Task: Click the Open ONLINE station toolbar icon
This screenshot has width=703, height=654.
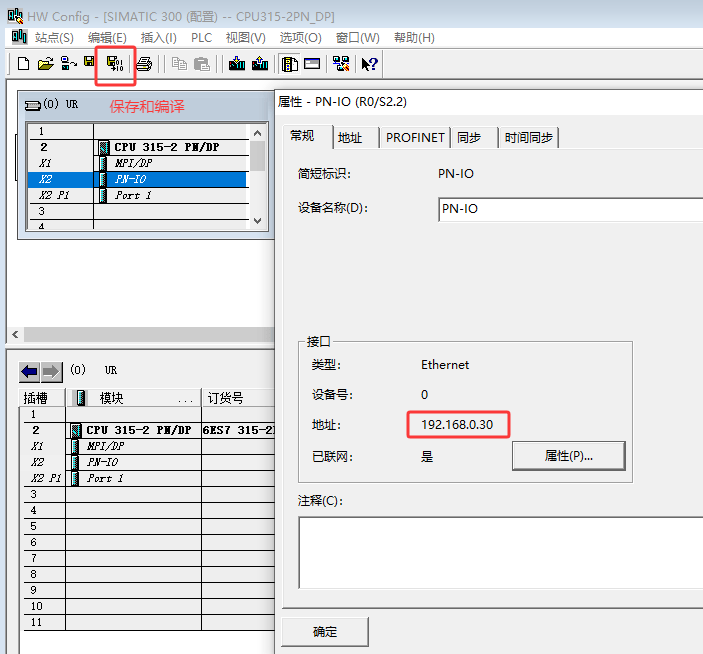Action: tap(68, 64)
